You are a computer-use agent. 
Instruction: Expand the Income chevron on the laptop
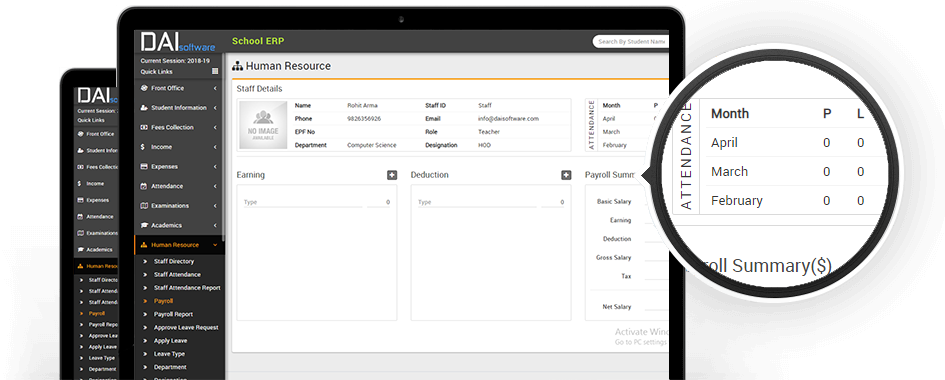(x=215, y=147)
